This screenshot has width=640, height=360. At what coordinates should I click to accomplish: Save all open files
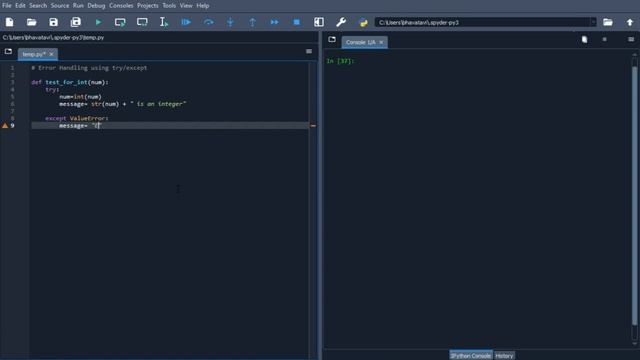pyautogui.click(x=76, y=22)
